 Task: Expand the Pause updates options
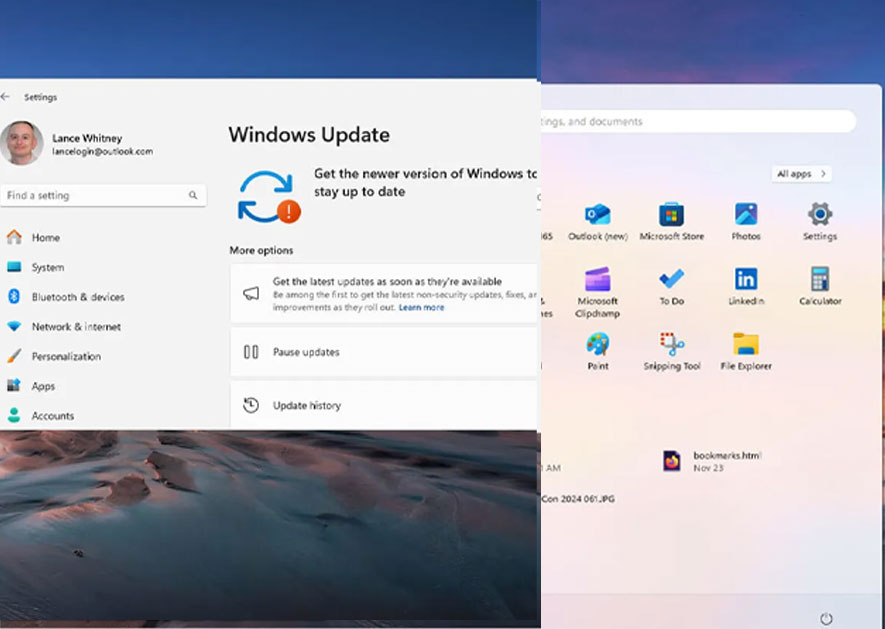[x=308, y=352]
